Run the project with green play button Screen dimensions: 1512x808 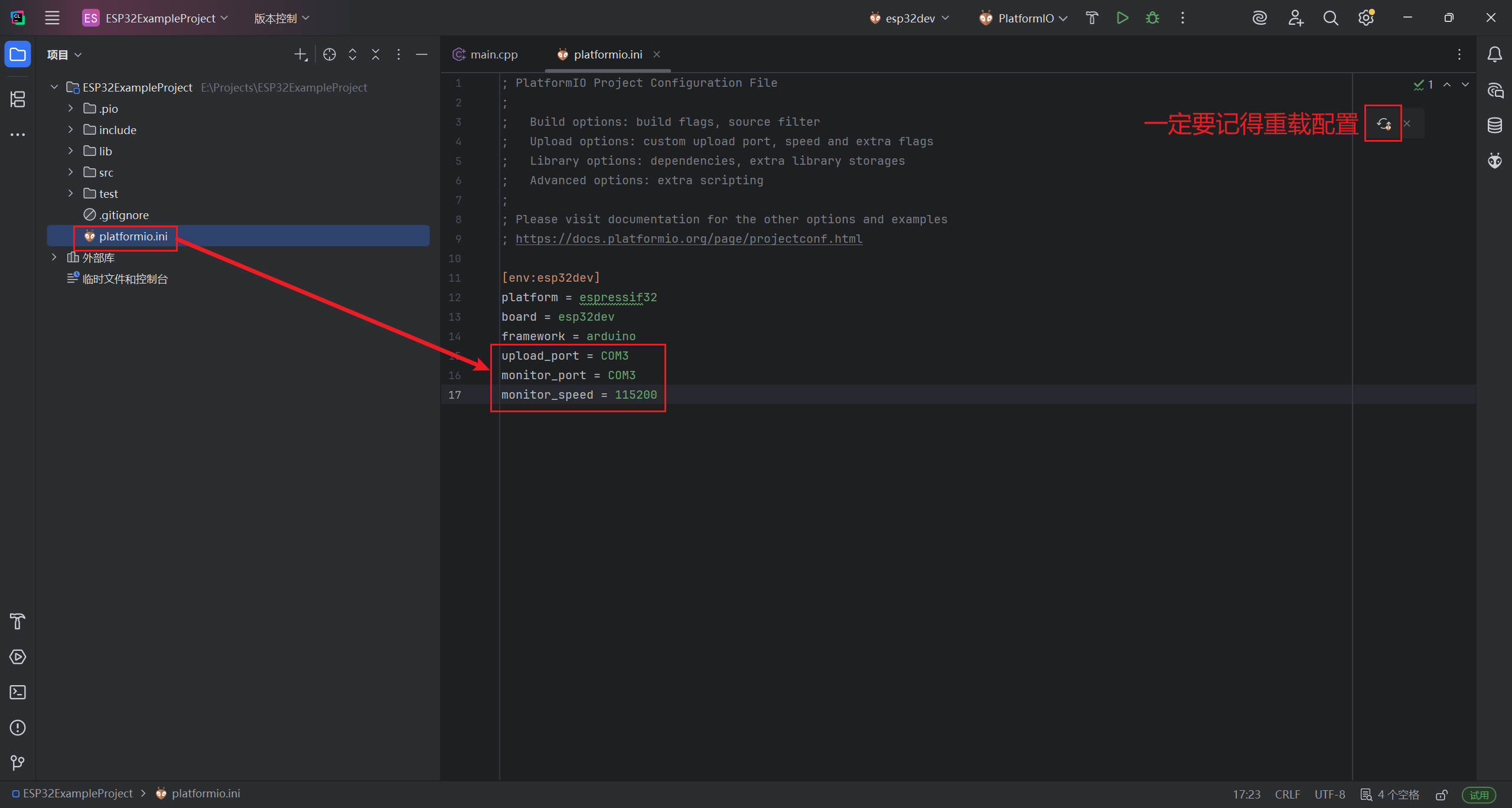tap(1122, 18)
